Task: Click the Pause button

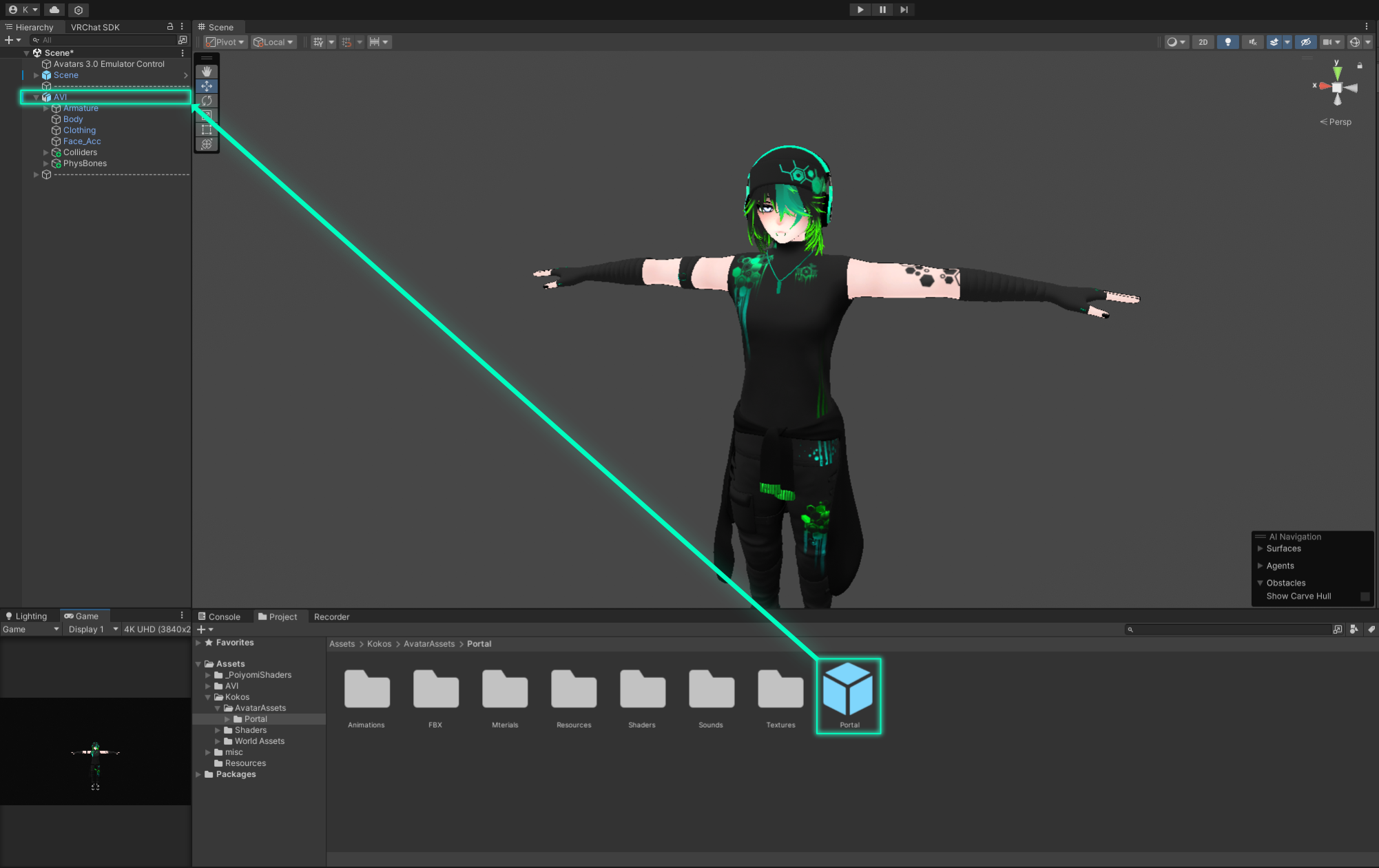Action: pyautogui.click(x=882, y=10)
